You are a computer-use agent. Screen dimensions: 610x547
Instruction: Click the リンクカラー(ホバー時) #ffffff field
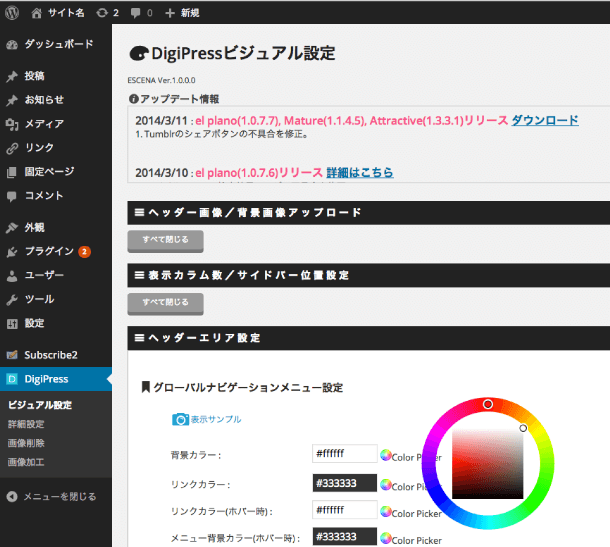pyautogui.click(x=345, y=510)
